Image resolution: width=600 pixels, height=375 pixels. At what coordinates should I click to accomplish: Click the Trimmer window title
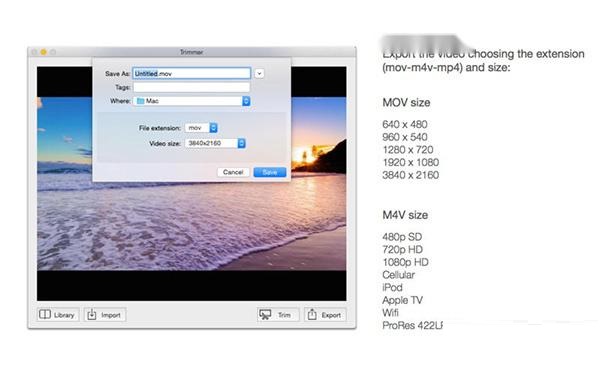pyautogui.click(x=191, y=52)
